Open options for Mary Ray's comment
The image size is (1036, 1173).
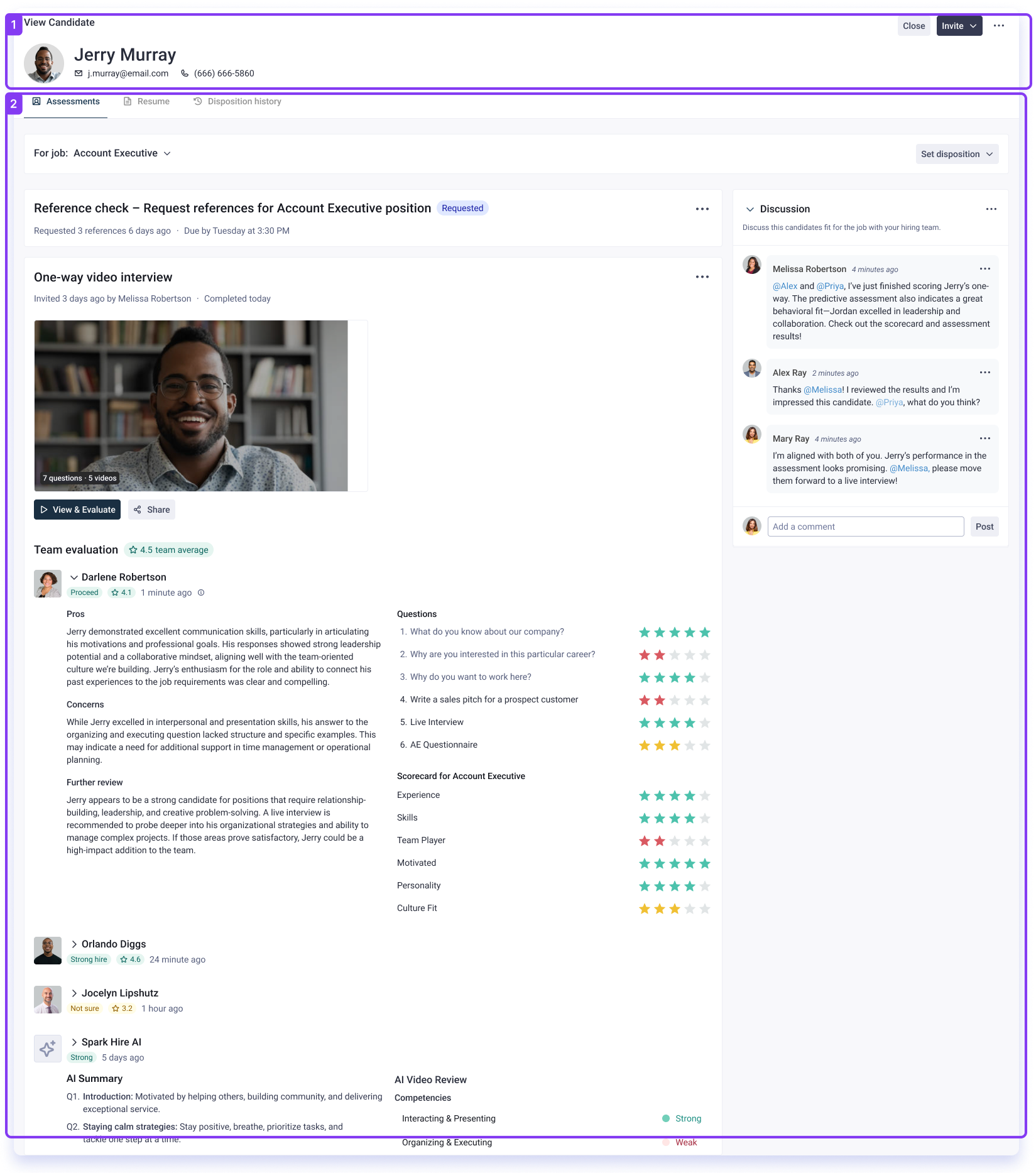tap(985, 439)
